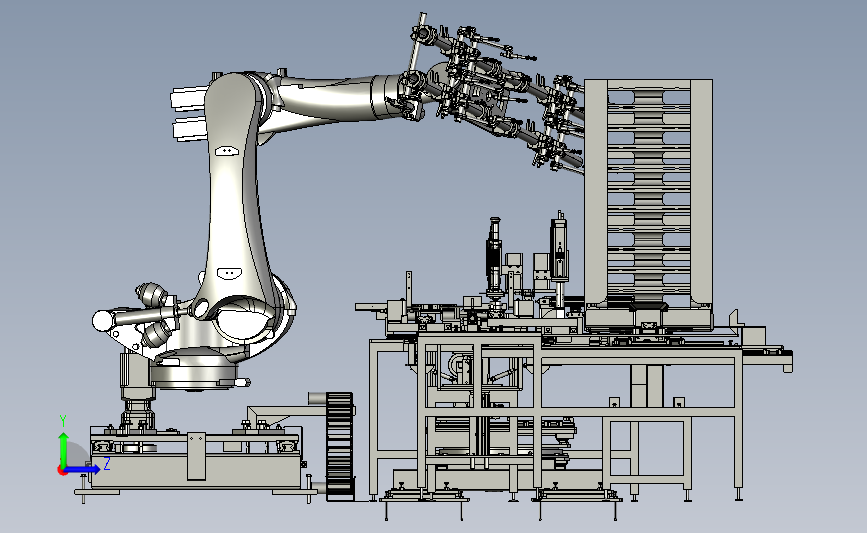Viewport: 867px width, 533px height.
Task: Click the red origin point of the axis triad
Action: click(x=62, y=471)
